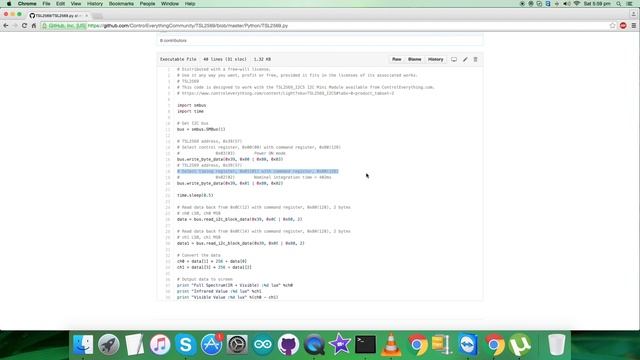Viewport: 640px width, 360px height.
Task: Click the 'bus = smbus.SMBus(1)' line
Action: 201,129
